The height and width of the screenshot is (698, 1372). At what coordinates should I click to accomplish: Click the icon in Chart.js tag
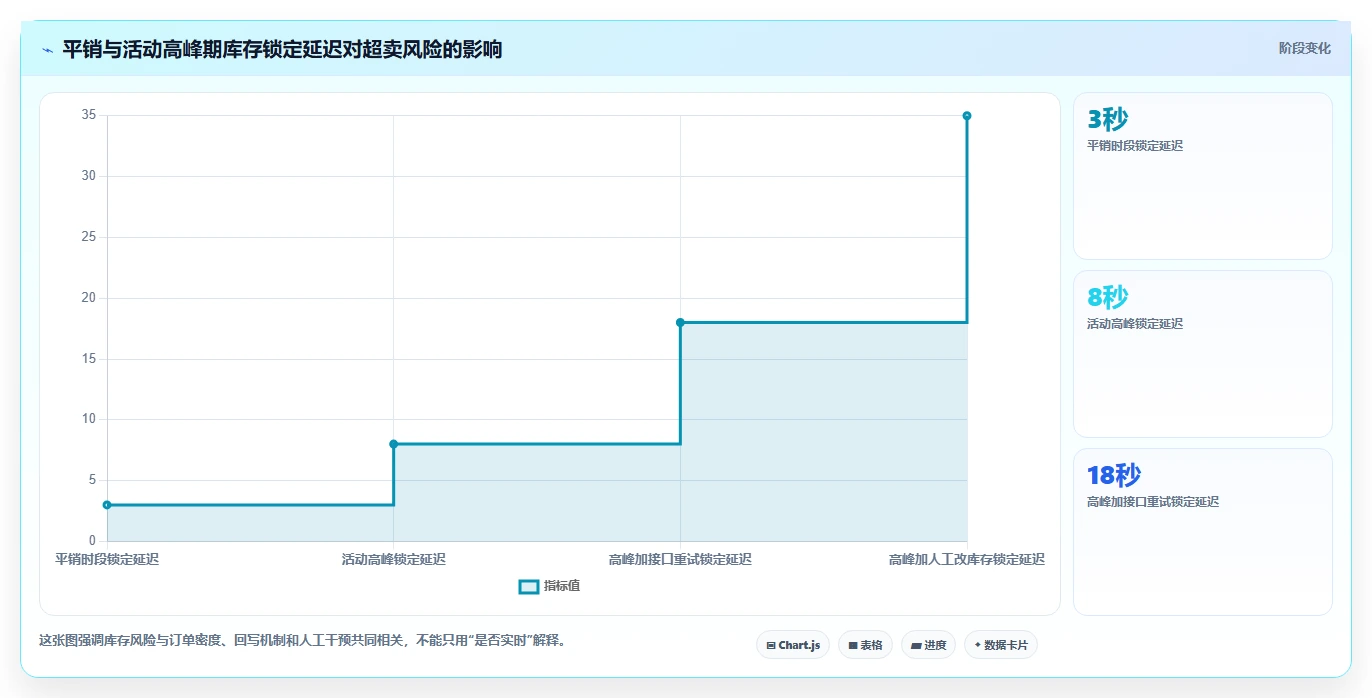tap(771, 646)
